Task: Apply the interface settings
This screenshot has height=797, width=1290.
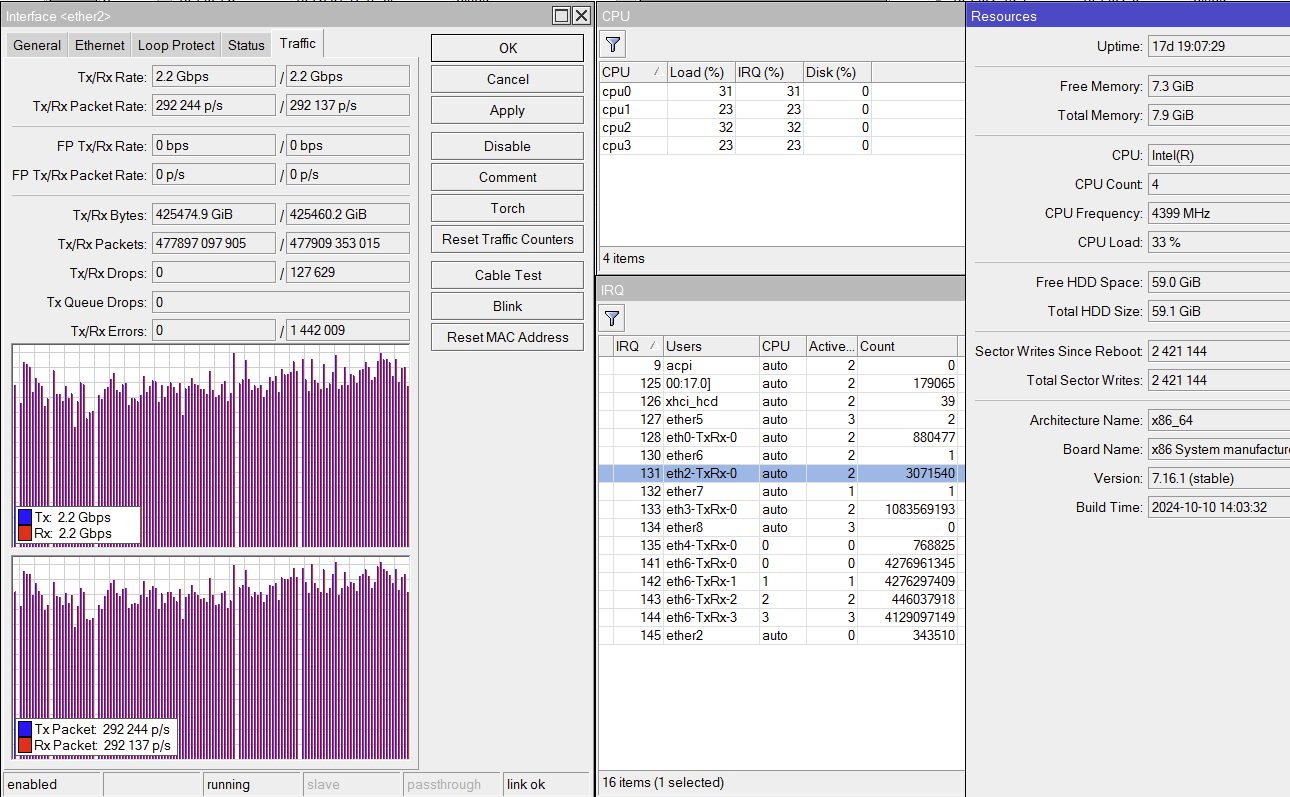Action: pos(507,110)
